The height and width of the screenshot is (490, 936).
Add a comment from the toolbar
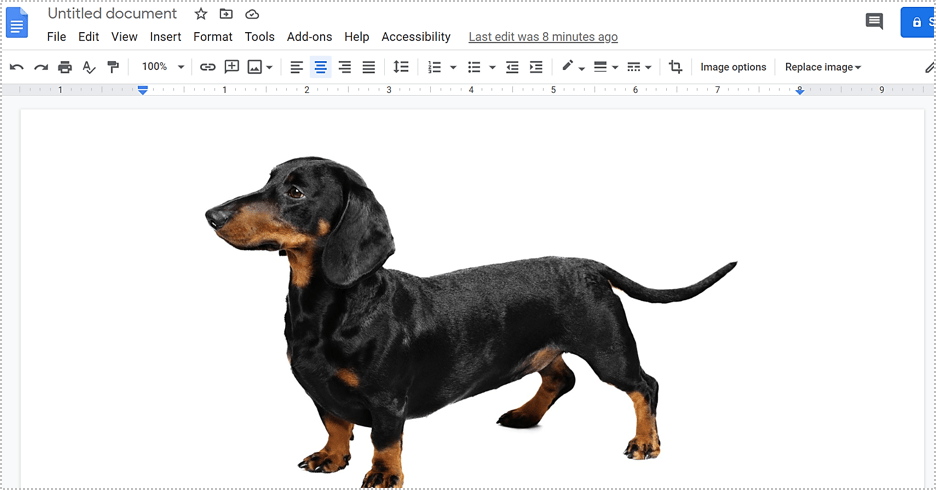(232, 67)
